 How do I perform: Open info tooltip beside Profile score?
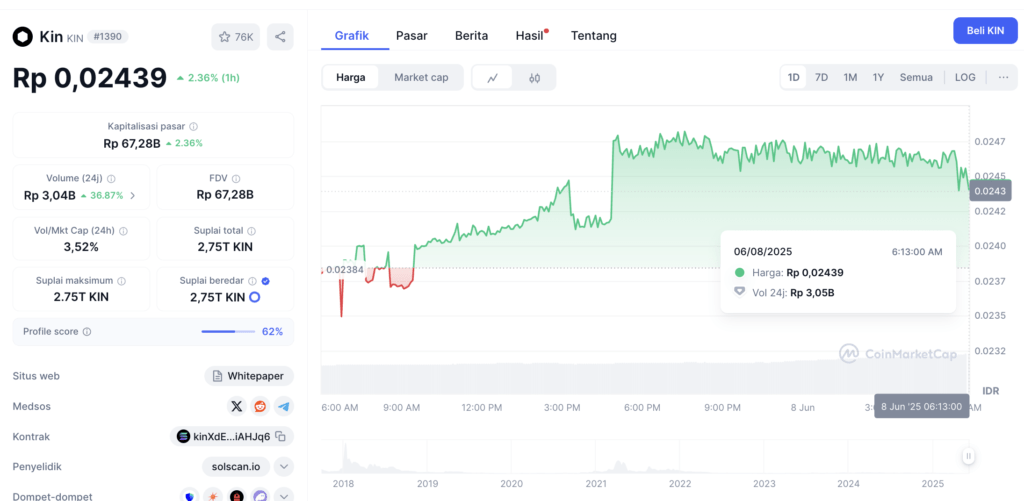tap(87, 332)
